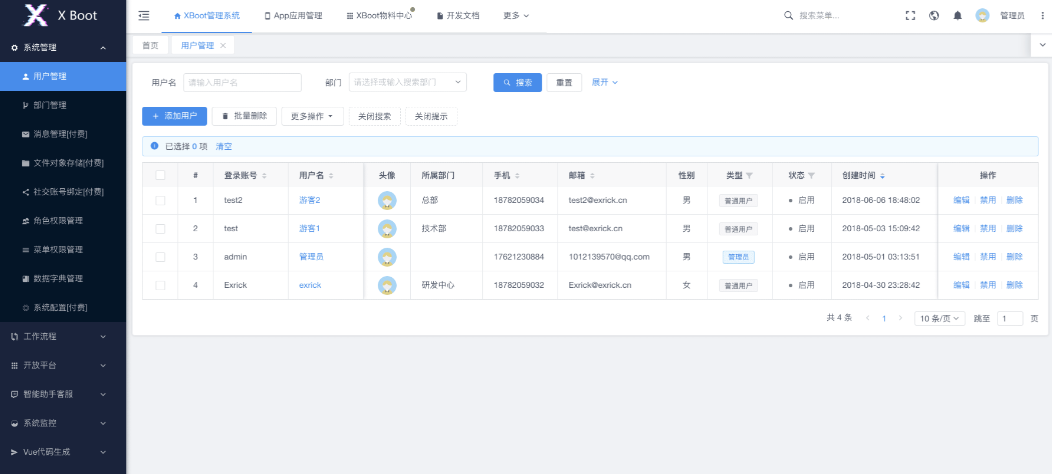Click avatar image in admin row

tap(386, 257)
